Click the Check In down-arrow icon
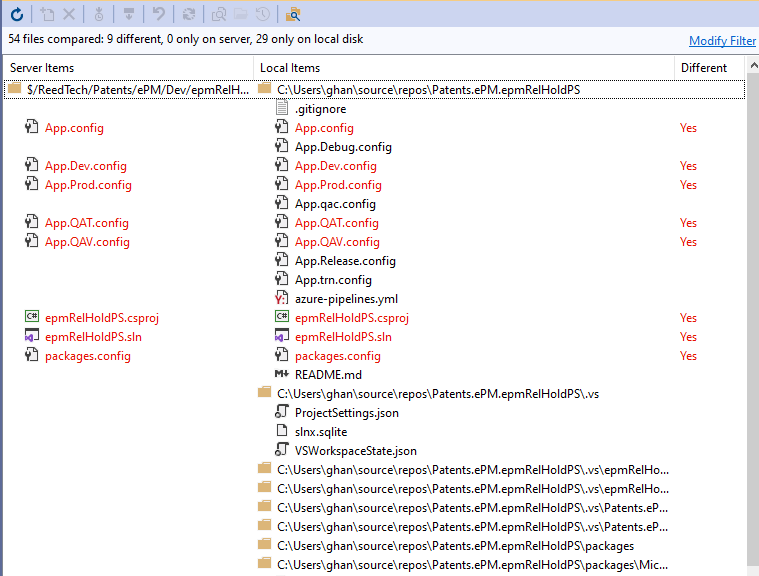 click(129, 15)
